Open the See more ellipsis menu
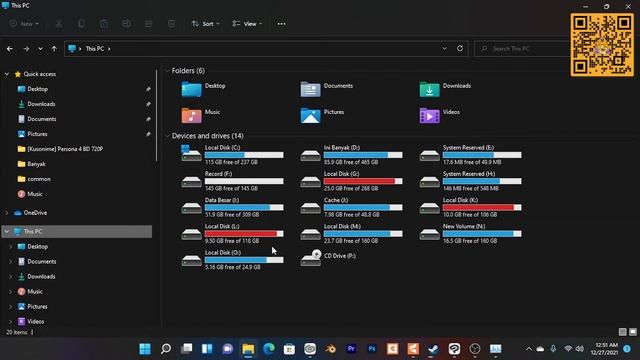This screenshot has height=360, width=640. [x=281, y=24]
